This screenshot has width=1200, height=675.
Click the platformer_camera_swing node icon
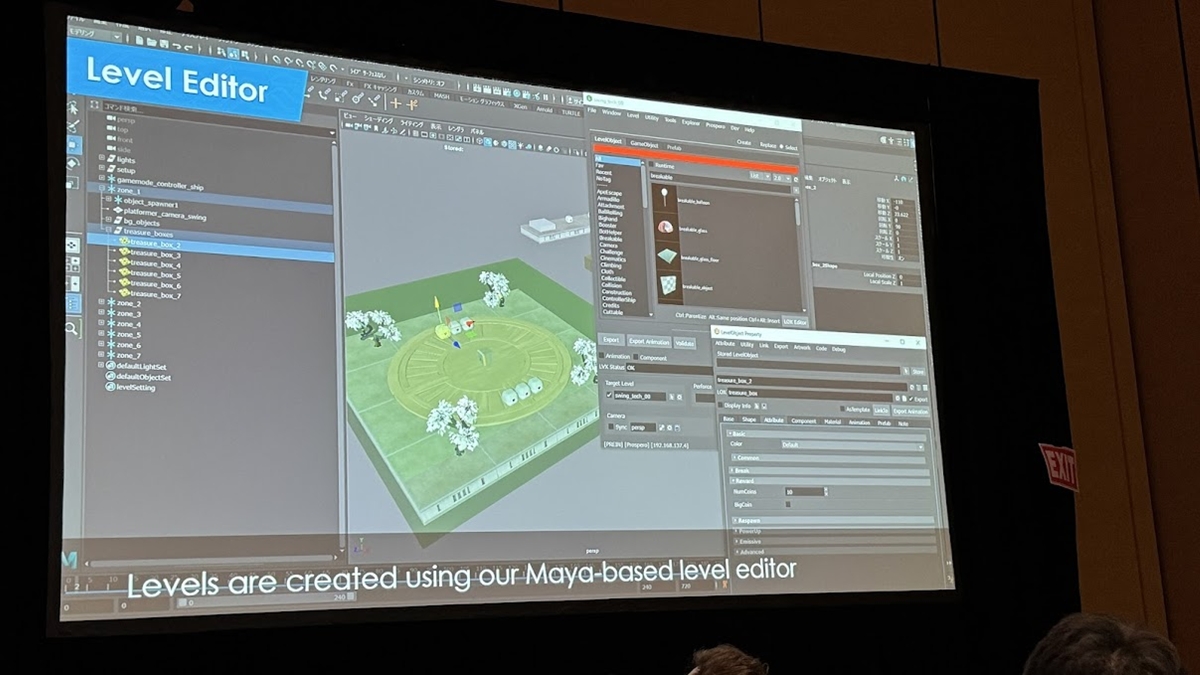118,211
